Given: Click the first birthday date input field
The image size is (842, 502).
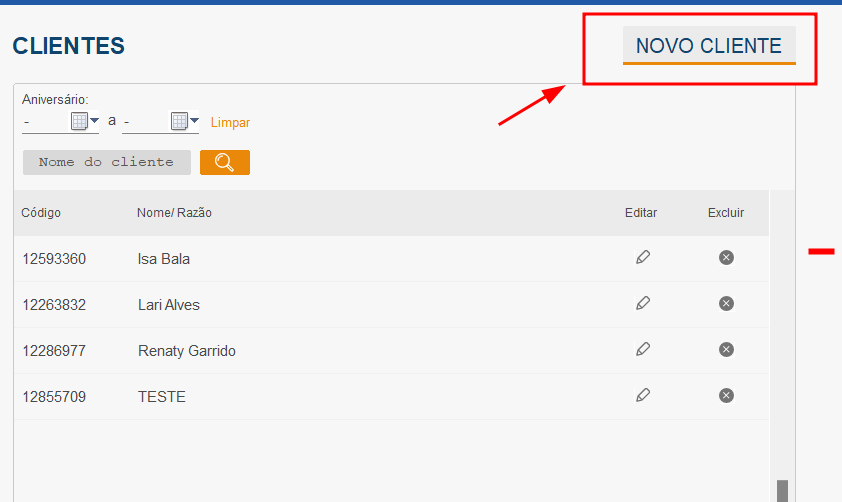Looking at the screenshot, I should 46,122.
